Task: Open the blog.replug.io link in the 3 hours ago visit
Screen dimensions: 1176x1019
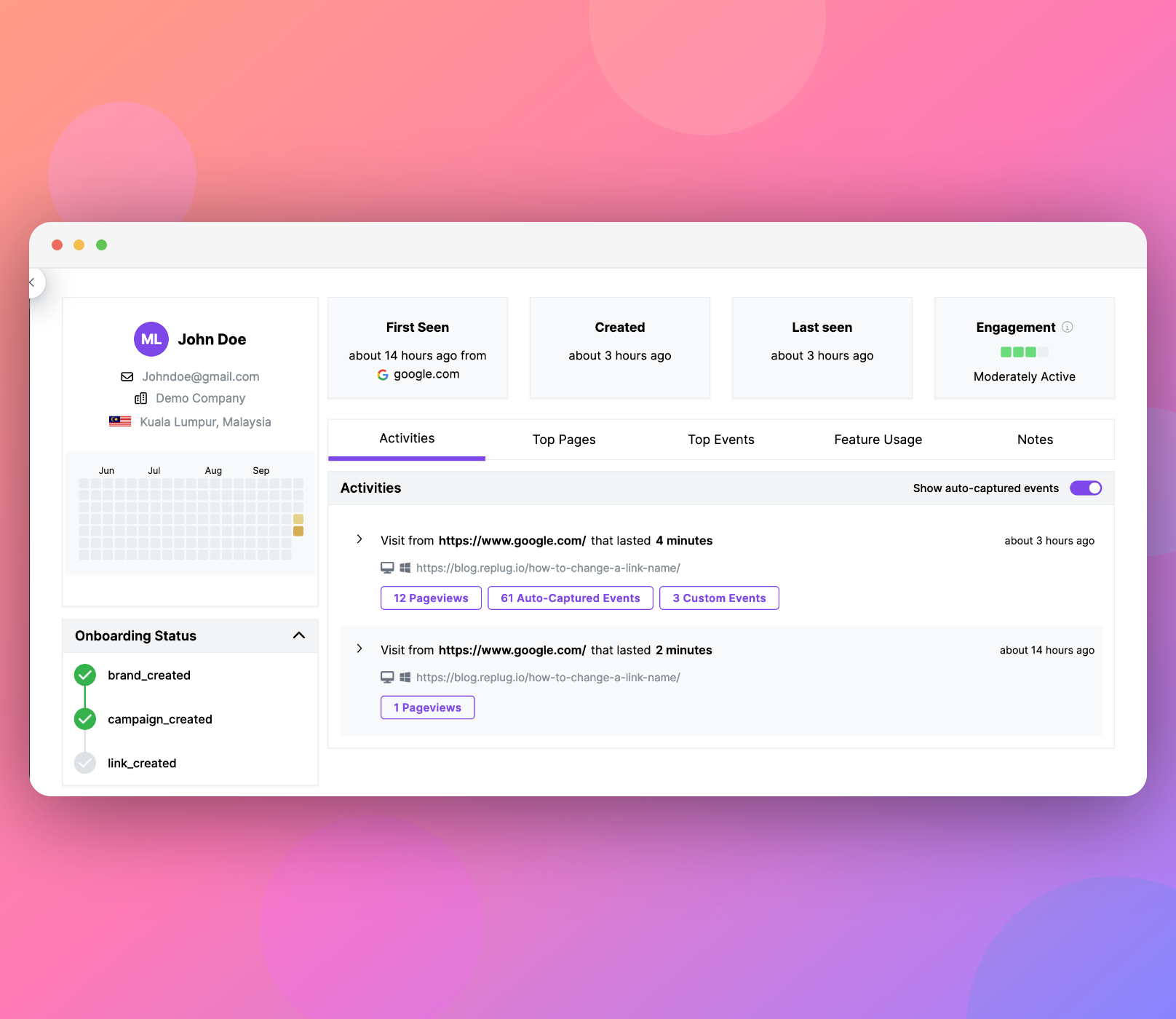Action: tap(548, 568)
